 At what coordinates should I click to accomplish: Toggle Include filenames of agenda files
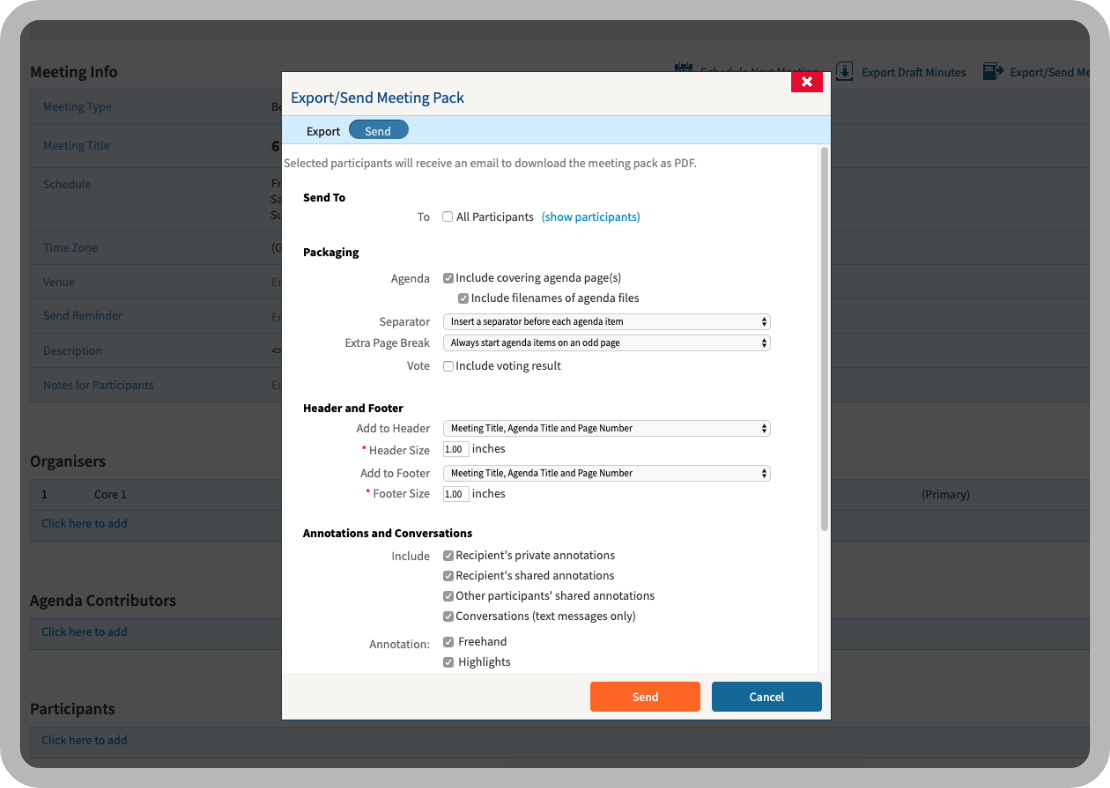point(464,298)
